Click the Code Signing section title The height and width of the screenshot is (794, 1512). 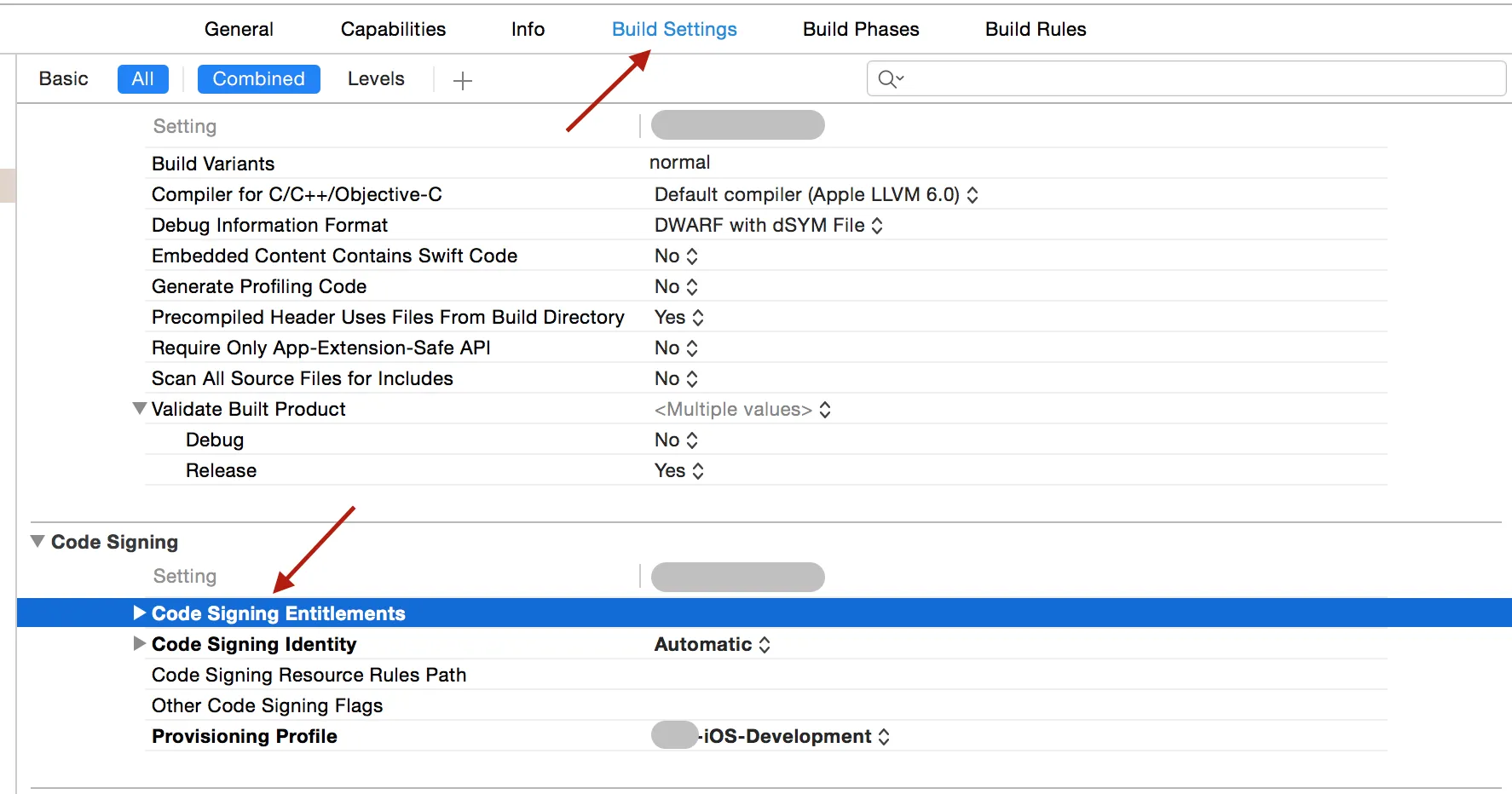[x=114, y=542]
